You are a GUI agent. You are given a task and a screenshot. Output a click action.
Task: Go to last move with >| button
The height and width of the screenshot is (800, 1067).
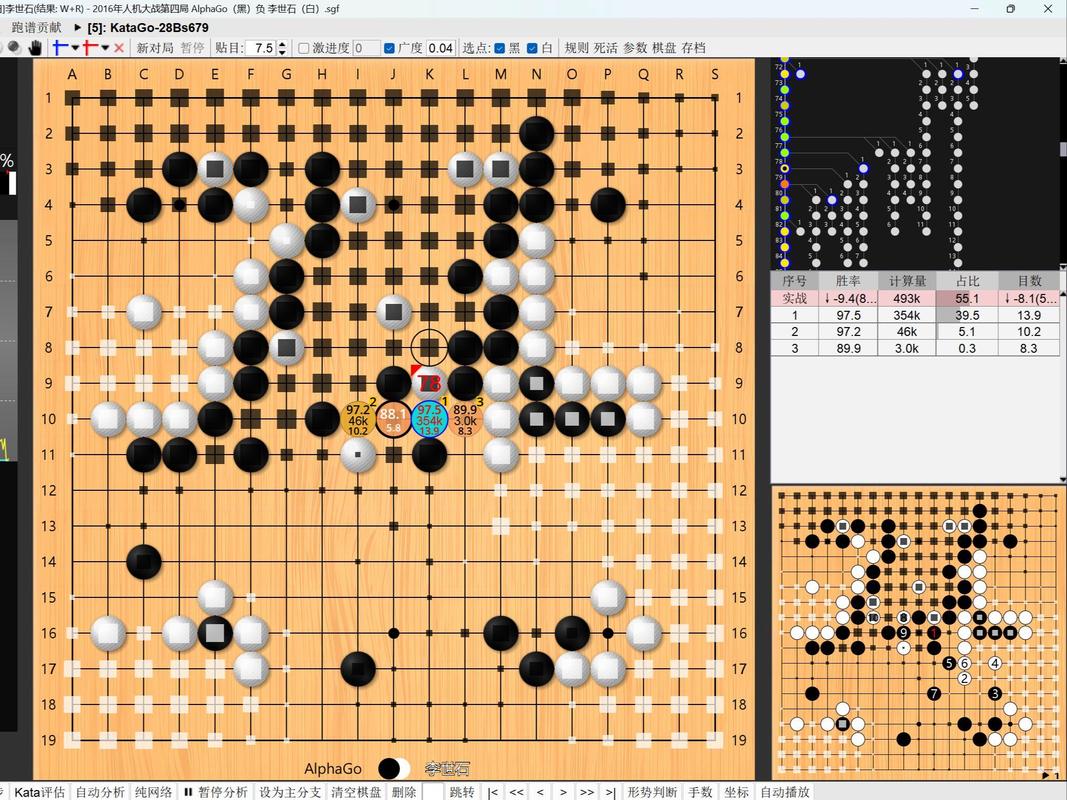point(610,793)
